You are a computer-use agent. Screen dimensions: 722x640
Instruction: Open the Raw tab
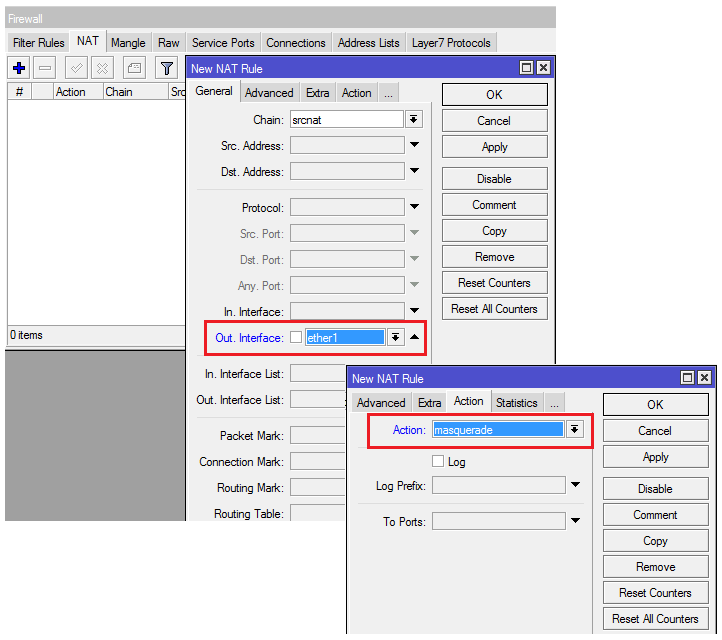pyautogui.click(x=169, y=43)
